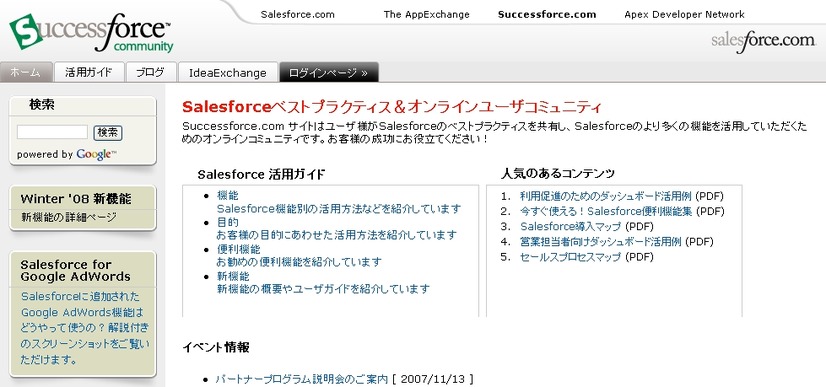The image size is (826, 387).
Task: Click the '検索' sidebar box heading
Action: tap(42, 105)
